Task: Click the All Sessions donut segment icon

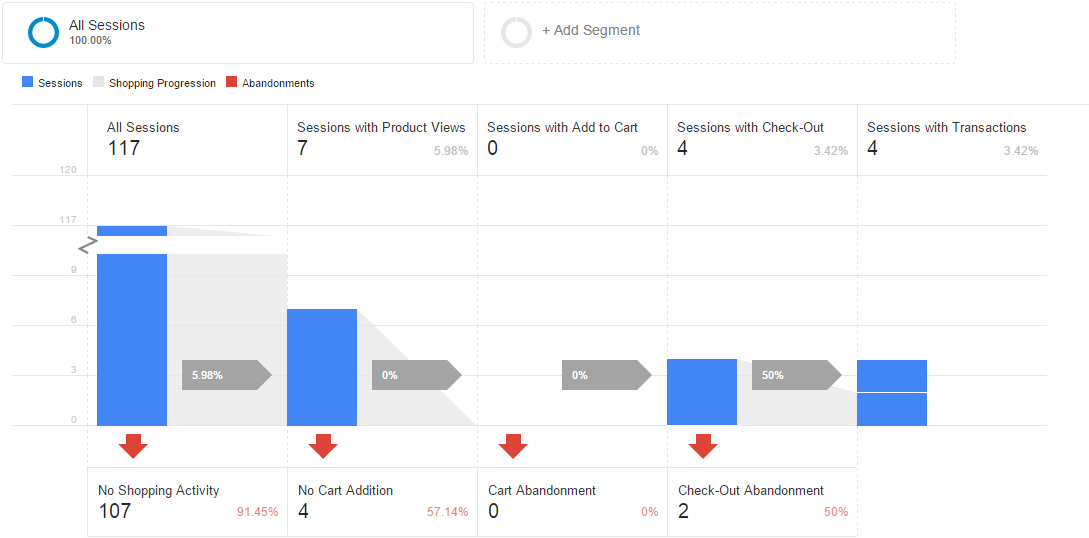Action: (44, 32)
